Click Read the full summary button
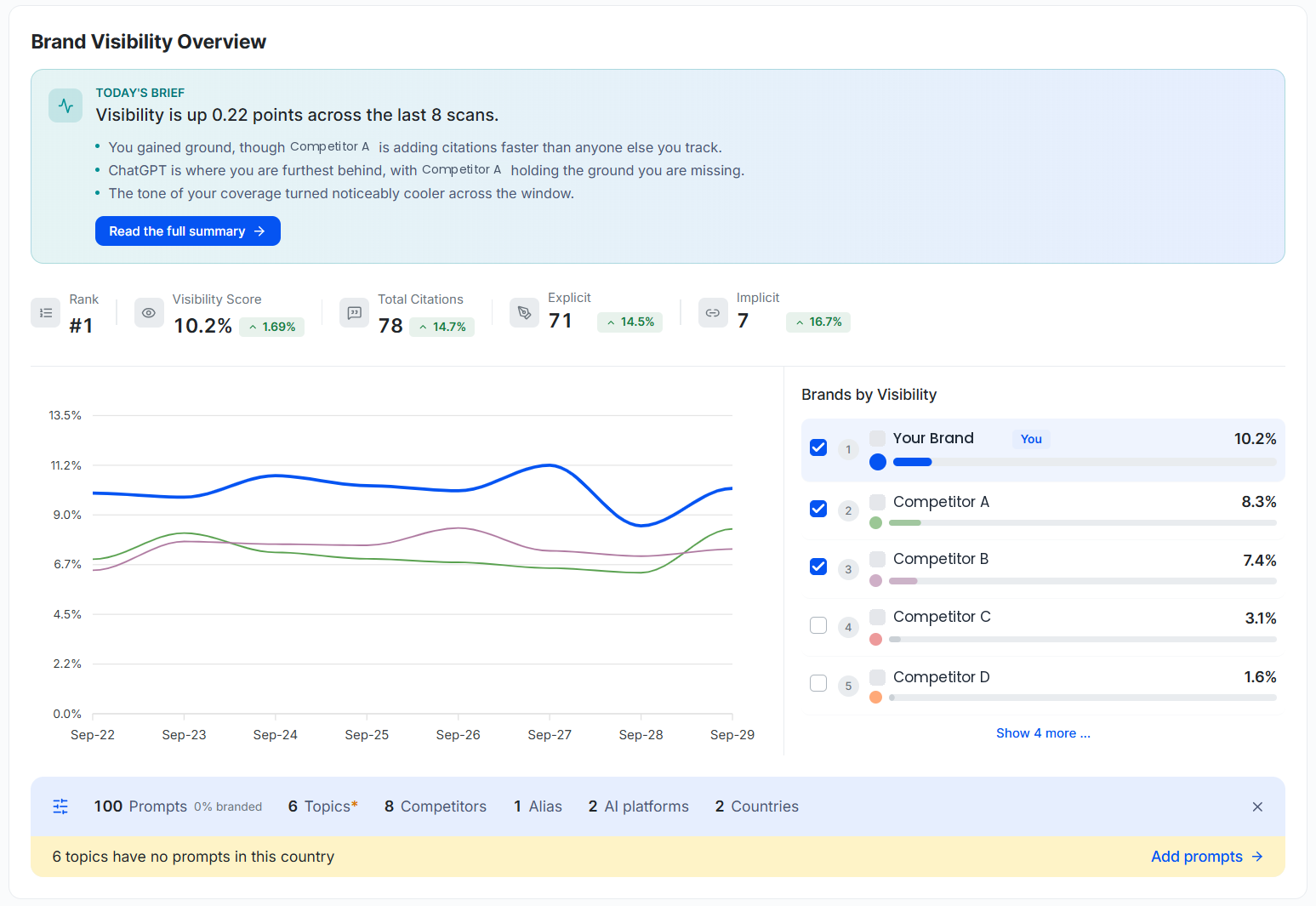 188,231
